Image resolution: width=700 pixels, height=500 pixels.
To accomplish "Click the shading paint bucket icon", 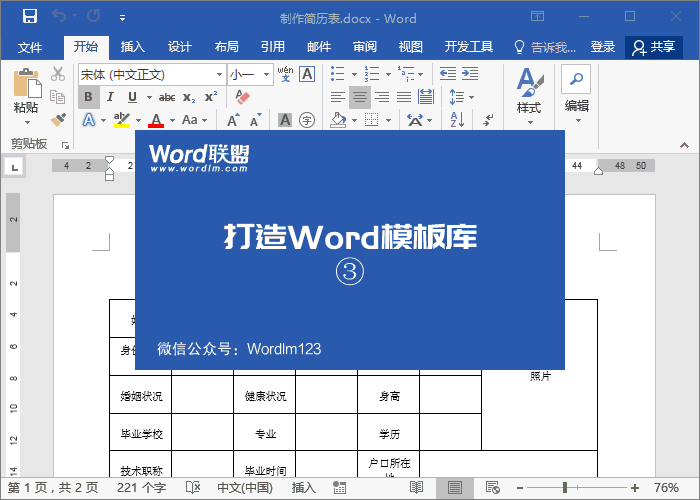I will 338,120.
